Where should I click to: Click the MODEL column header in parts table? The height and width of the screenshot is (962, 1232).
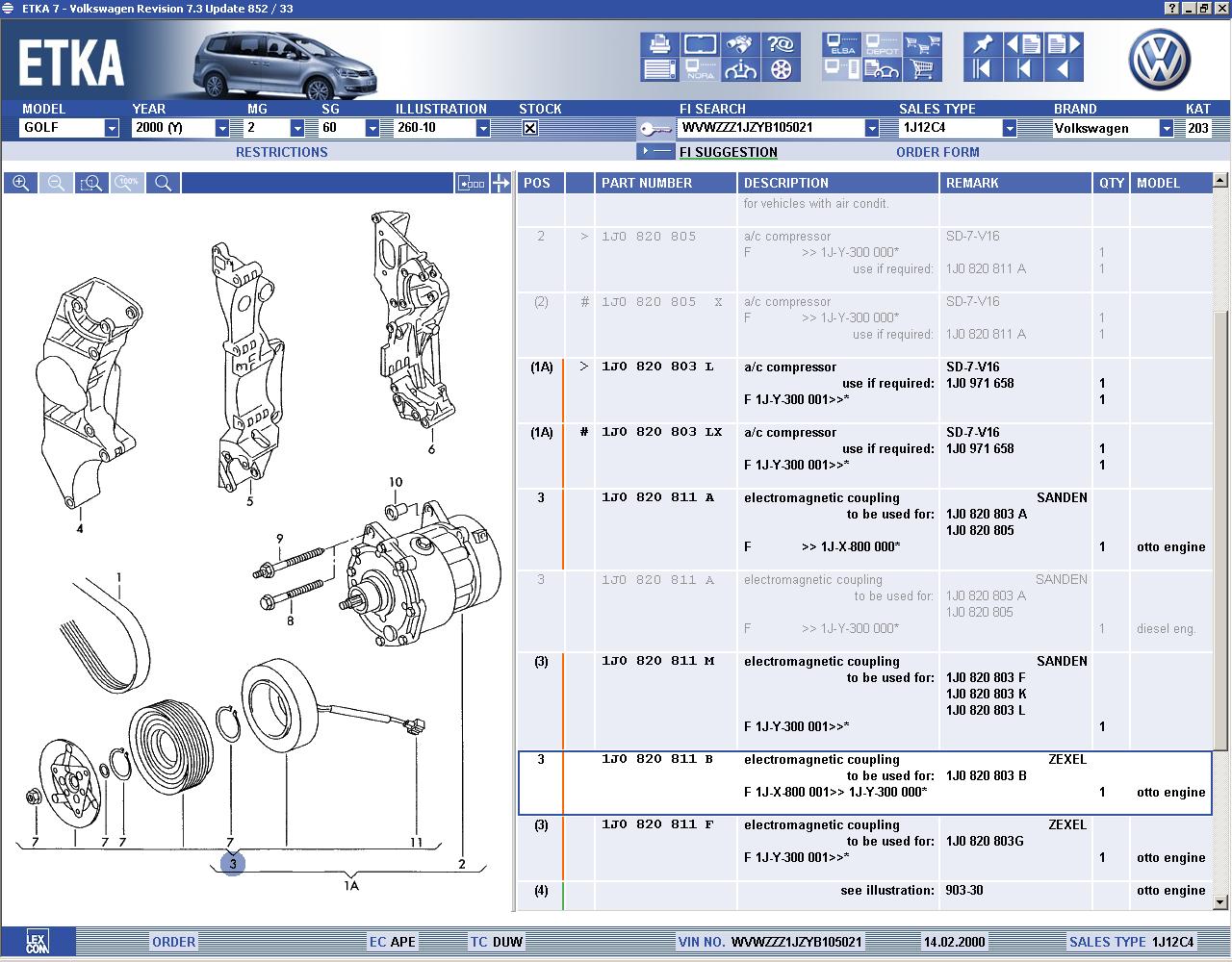coord(1170,183)
